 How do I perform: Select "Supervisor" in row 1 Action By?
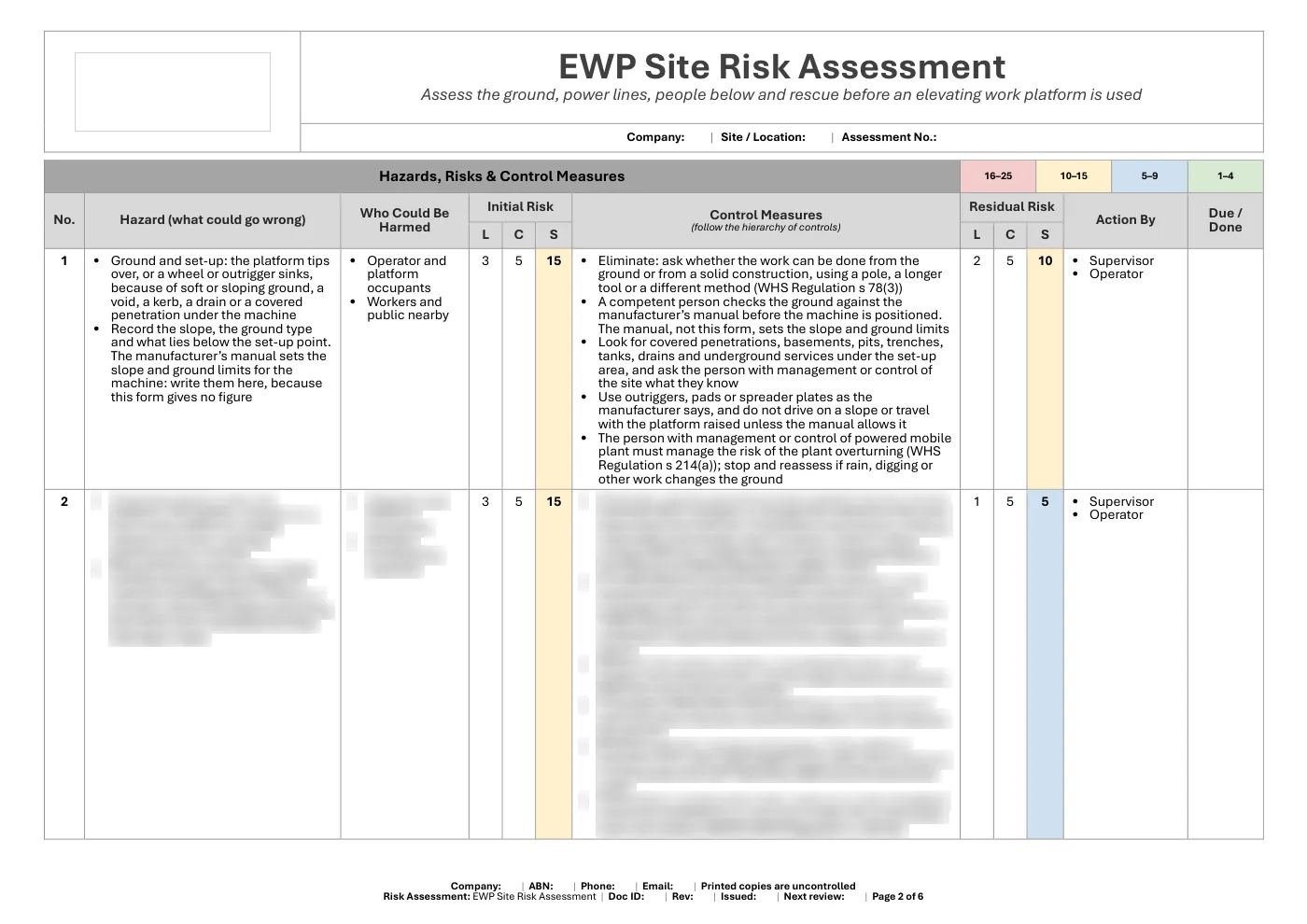click(1121, 261)
